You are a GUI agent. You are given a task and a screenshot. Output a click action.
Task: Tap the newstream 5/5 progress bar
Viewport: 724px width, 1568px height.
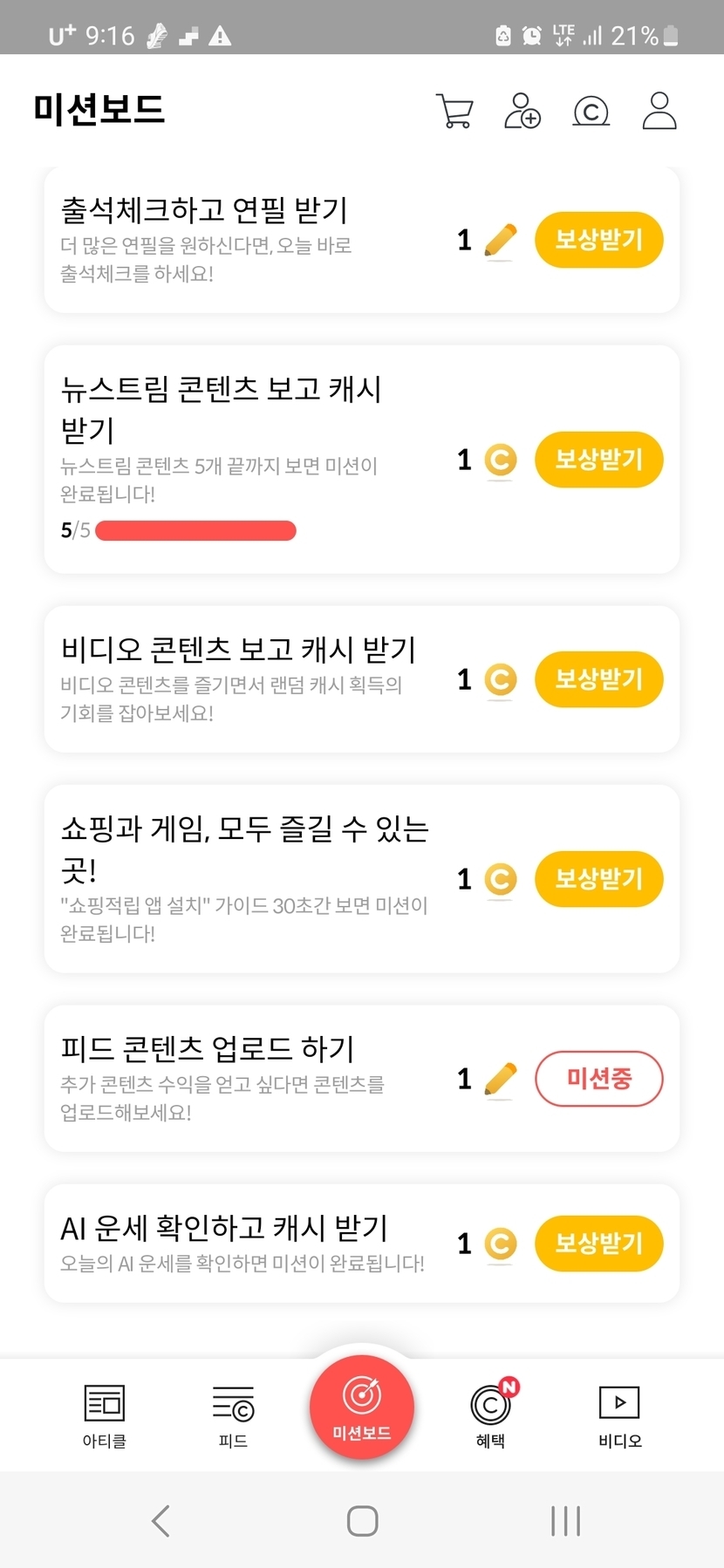(x=195, y=530)
